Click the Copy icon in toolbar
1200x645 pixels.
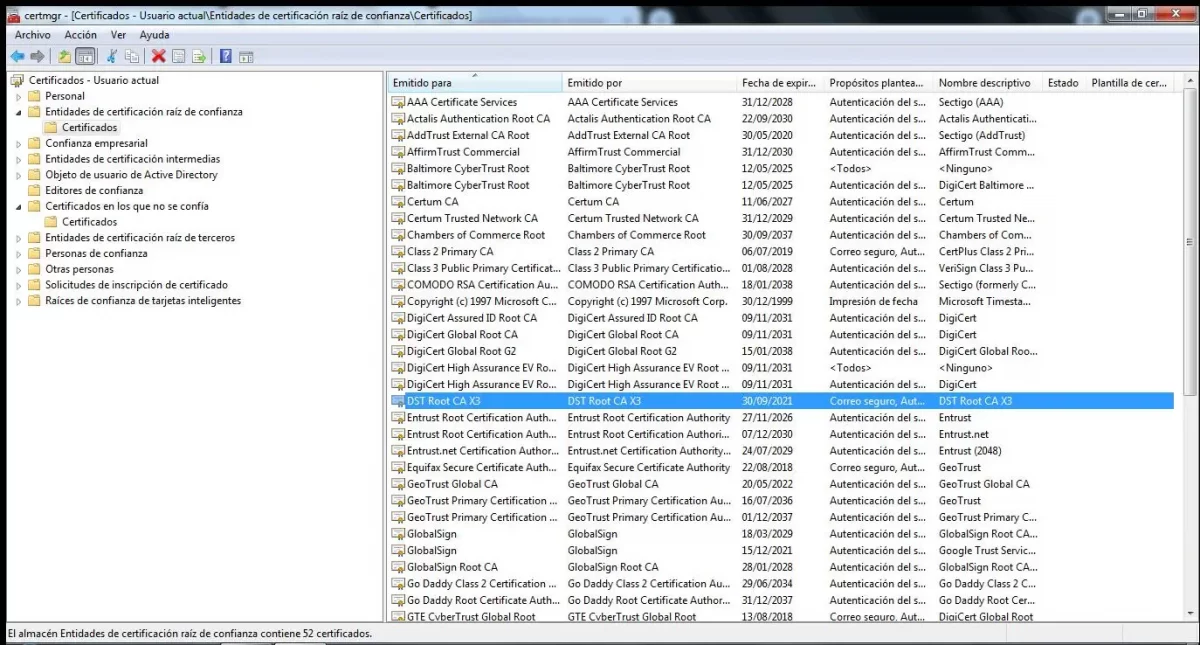132,56
